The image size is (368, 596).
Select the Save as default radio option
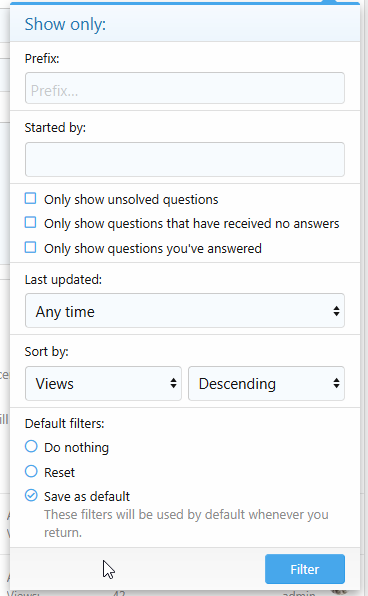click(x=31, y=496)
